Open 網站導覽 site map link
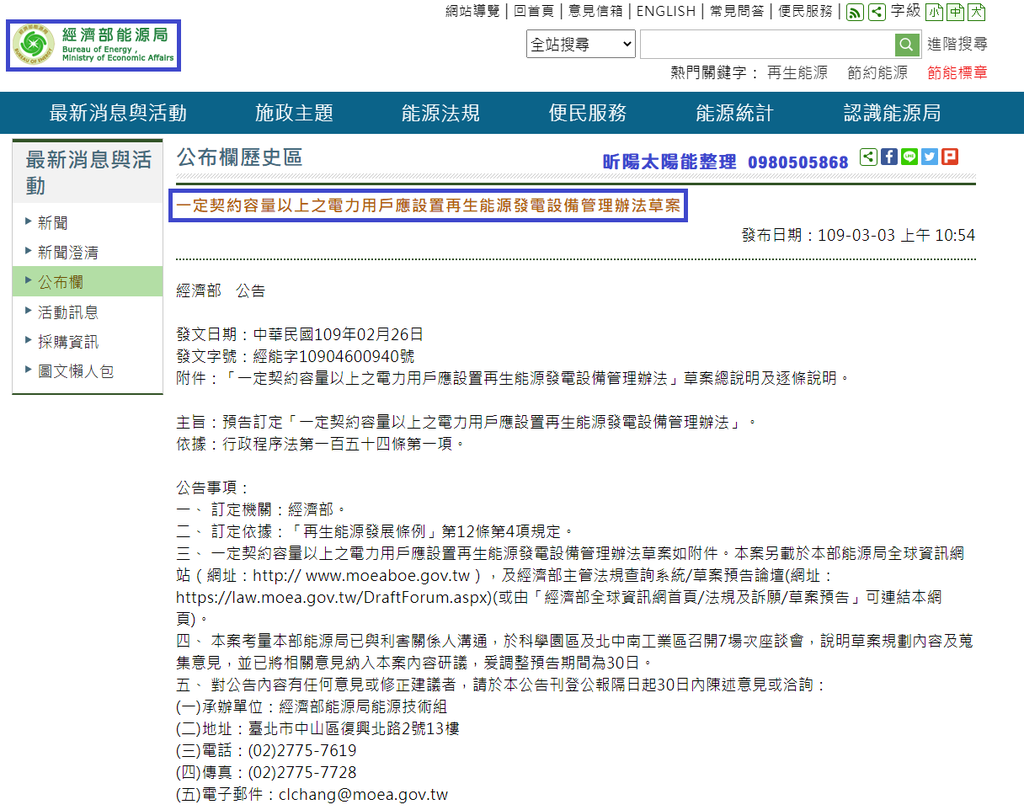The image size is (1024, 810). [472, 11]
